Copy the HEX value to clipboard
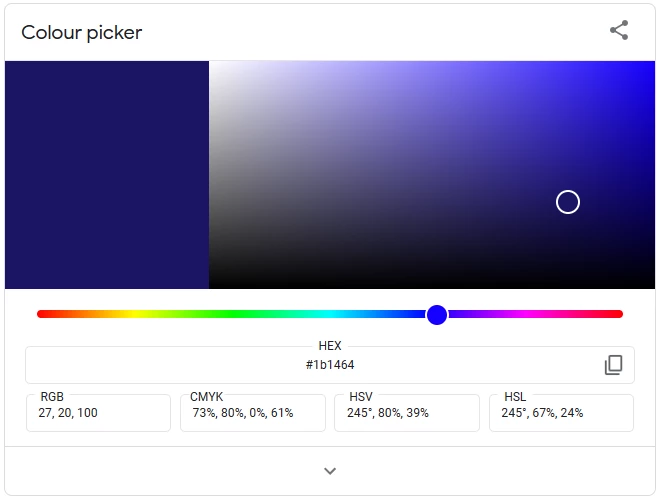Image resolution: width=660 pixels, height=500 pixels. click(x=613, y=365)
